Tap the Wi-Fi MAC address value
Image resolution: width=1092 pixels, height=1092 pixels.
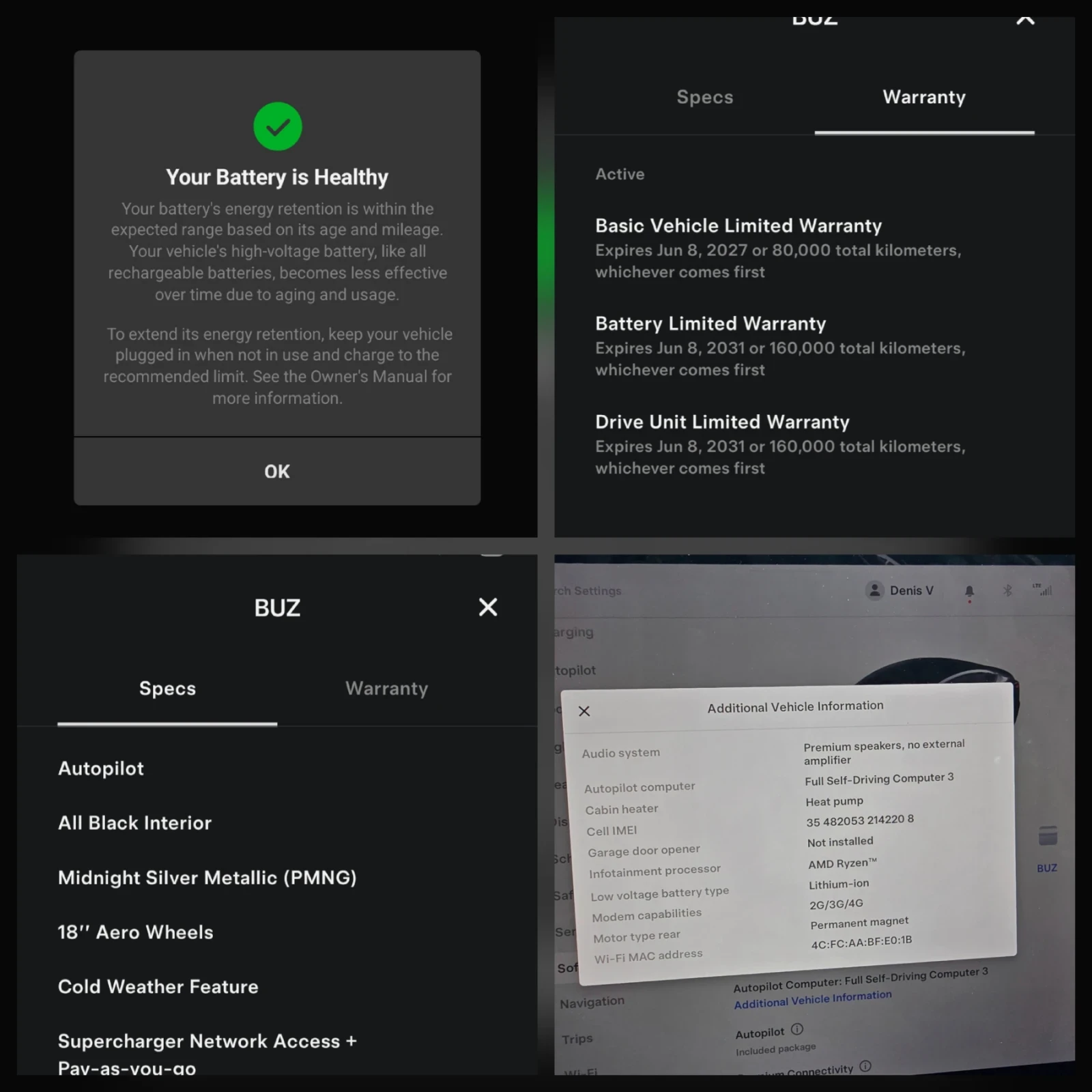[x=861, y=942]
